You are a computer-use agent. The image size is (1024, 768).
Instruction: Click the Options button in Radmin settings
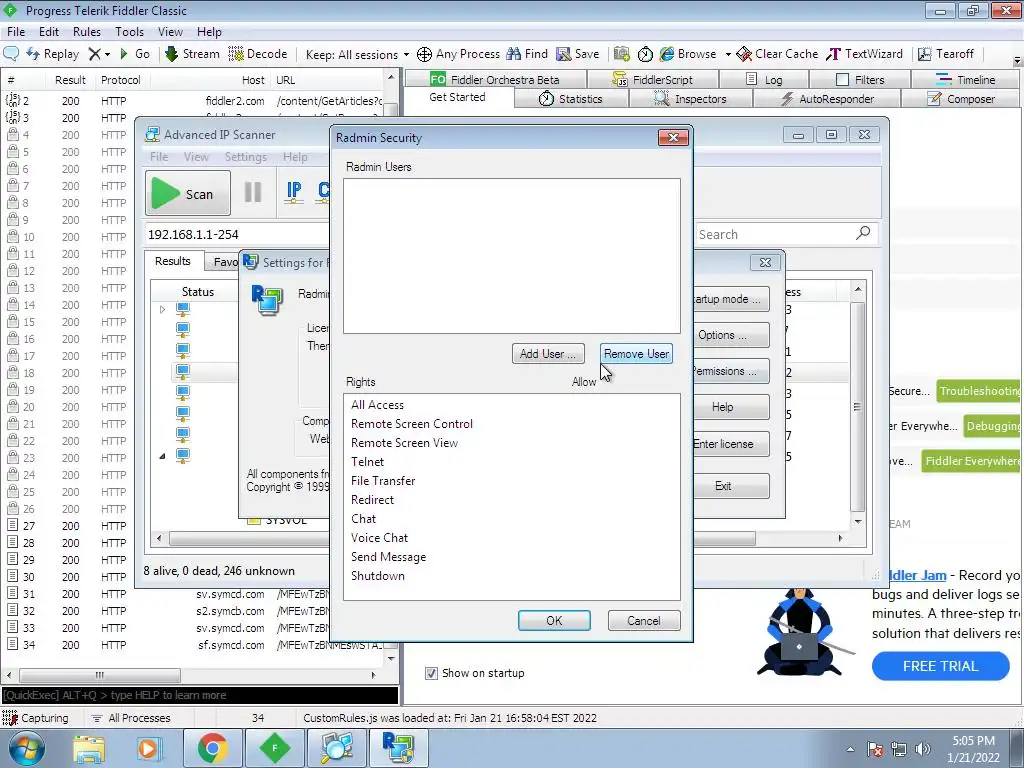tap(731, 335)
